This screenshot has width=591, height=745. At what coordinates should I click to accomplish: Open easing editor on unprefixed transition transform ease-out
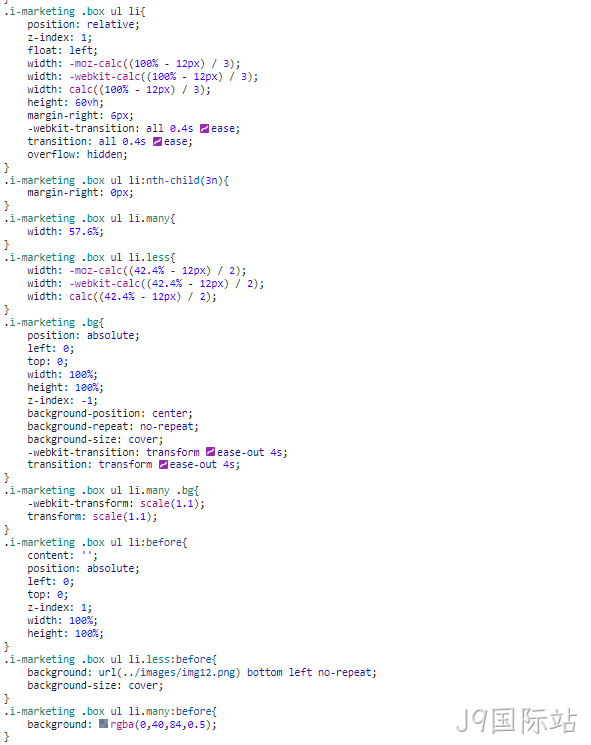(163, 465)
